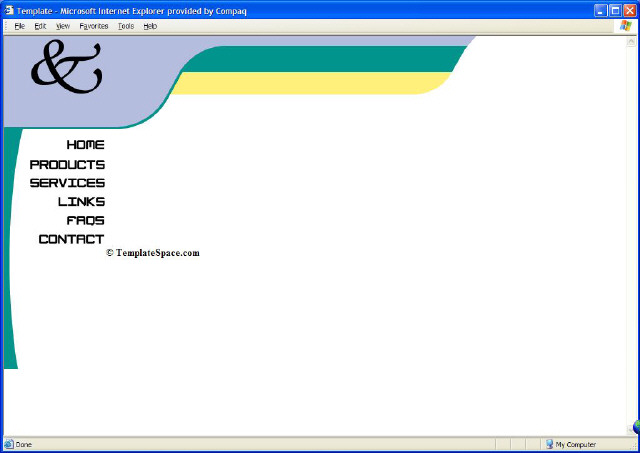Open the Favorites menu
640x453 pixels.
coord(94,26)
